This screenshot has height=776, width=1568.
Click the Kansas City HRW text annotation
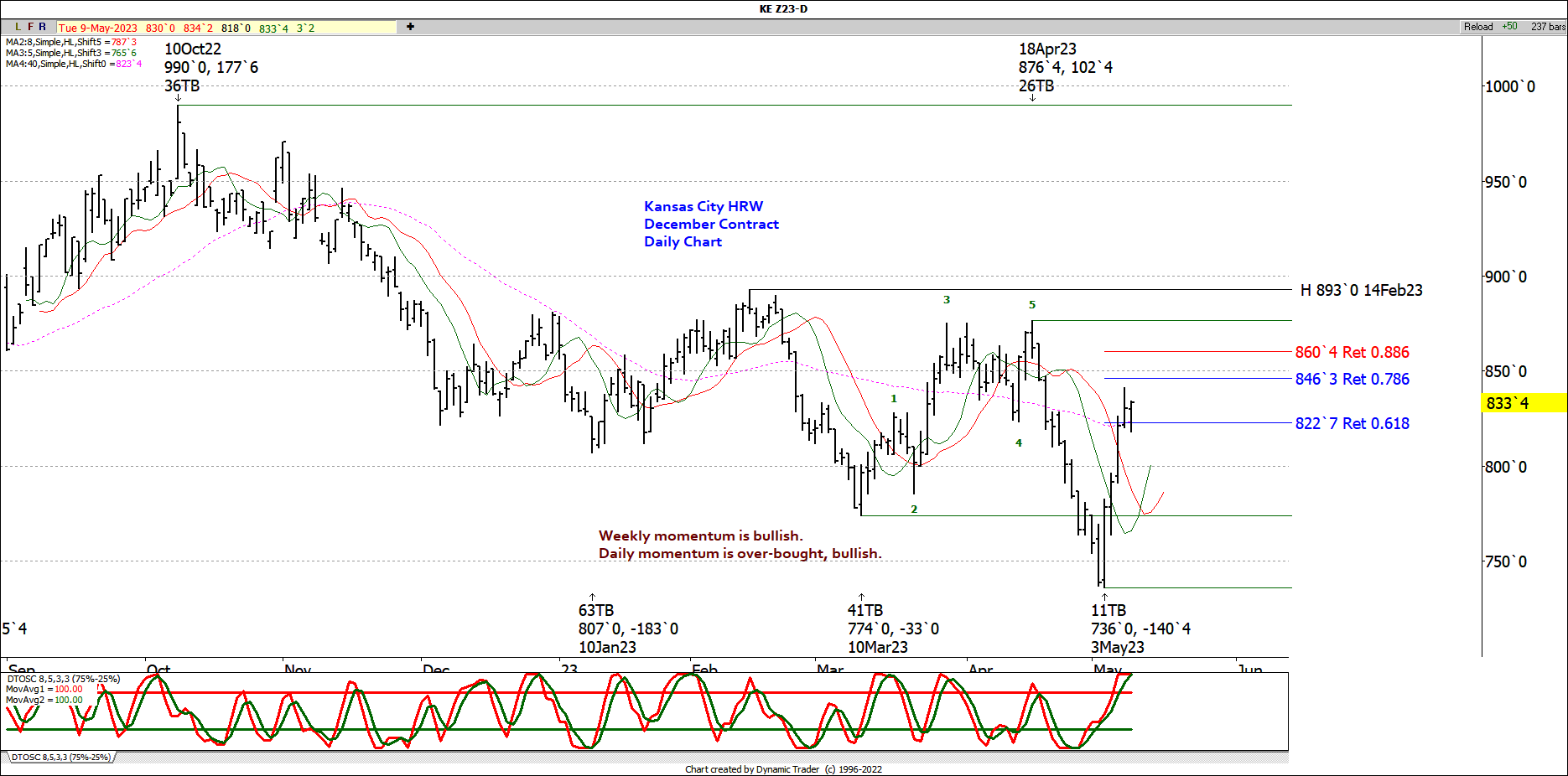704,206
